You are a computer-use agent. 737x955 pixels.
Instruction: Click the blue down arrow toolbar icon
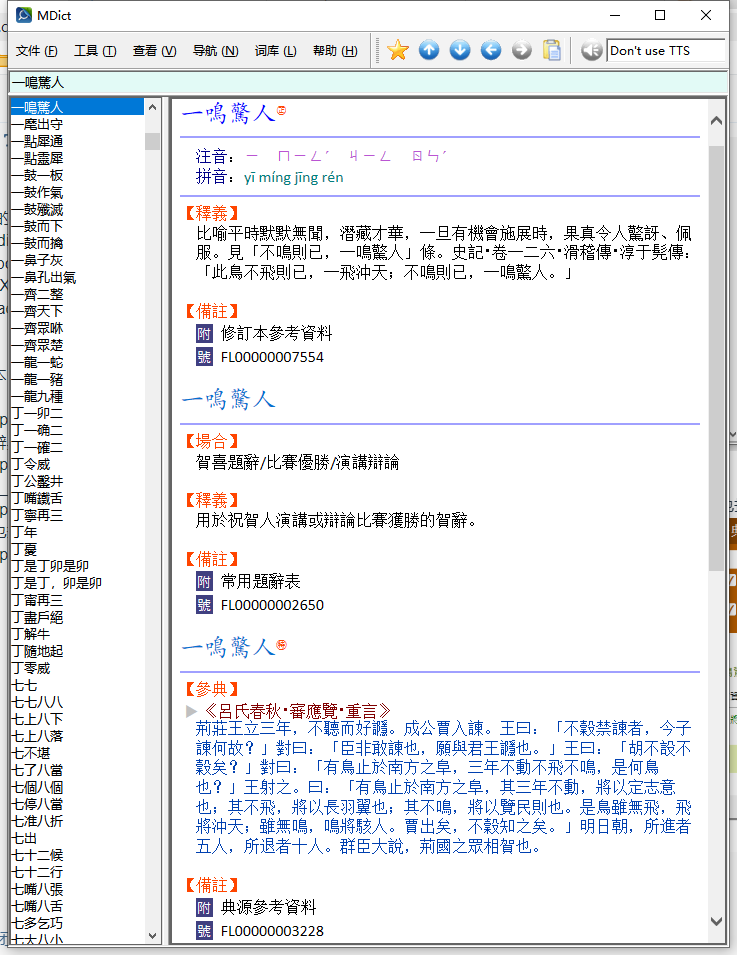pos(460,50)
